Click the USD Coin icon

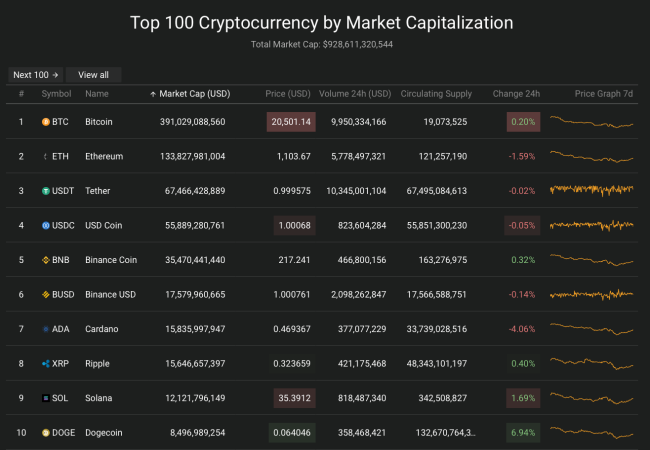point(46,225)
